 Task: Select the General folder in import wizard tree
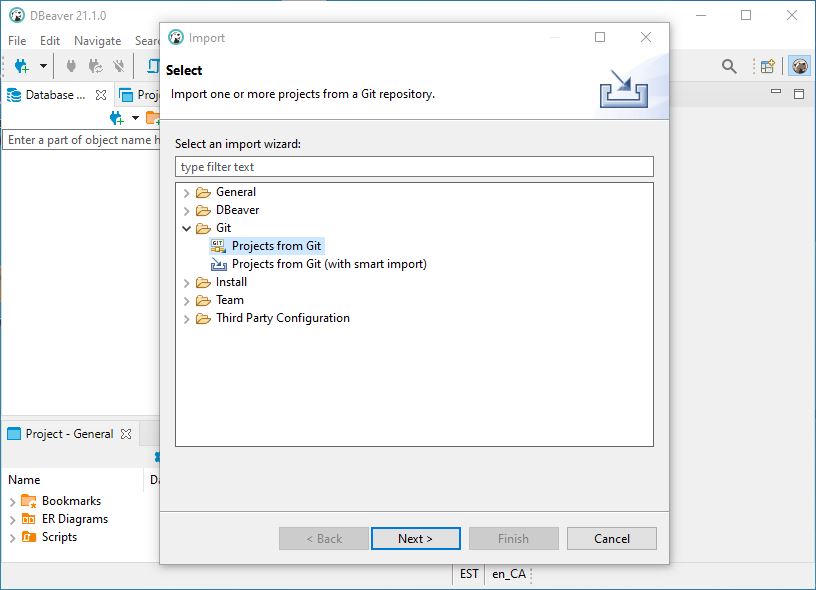(236, 192)
